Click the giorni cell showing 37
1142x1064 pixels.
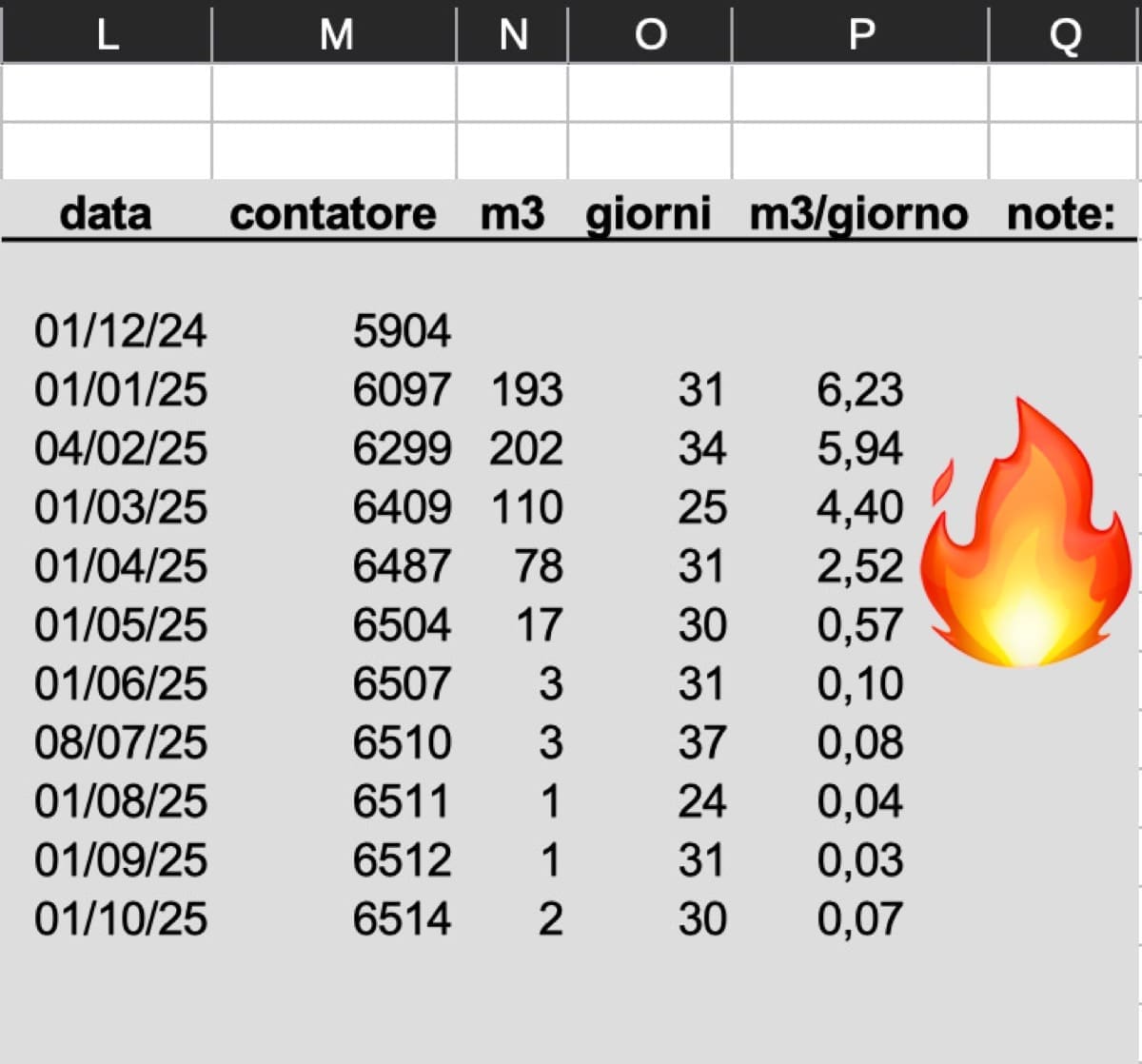[702, 742]
